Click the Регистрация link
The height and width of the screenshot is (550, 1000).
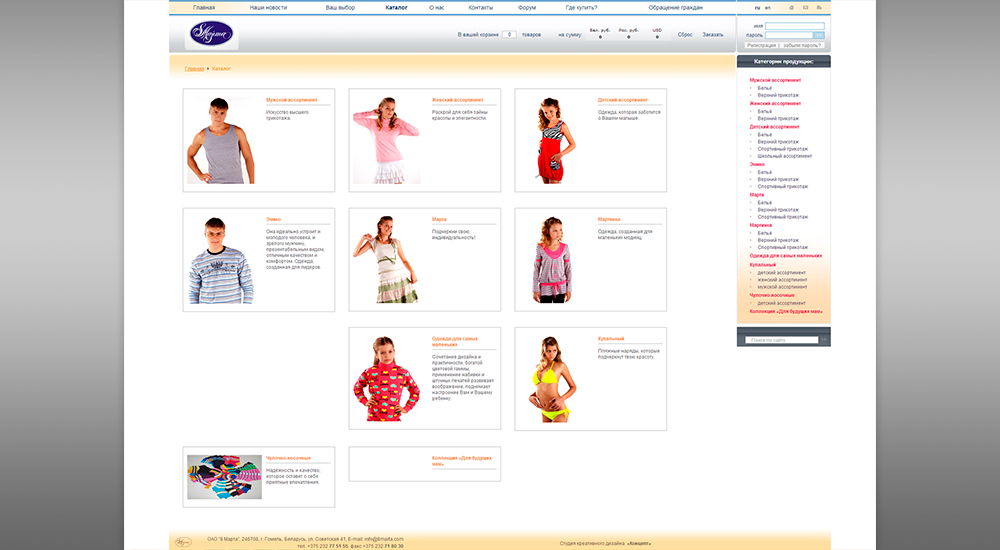[x=761, y=45]
